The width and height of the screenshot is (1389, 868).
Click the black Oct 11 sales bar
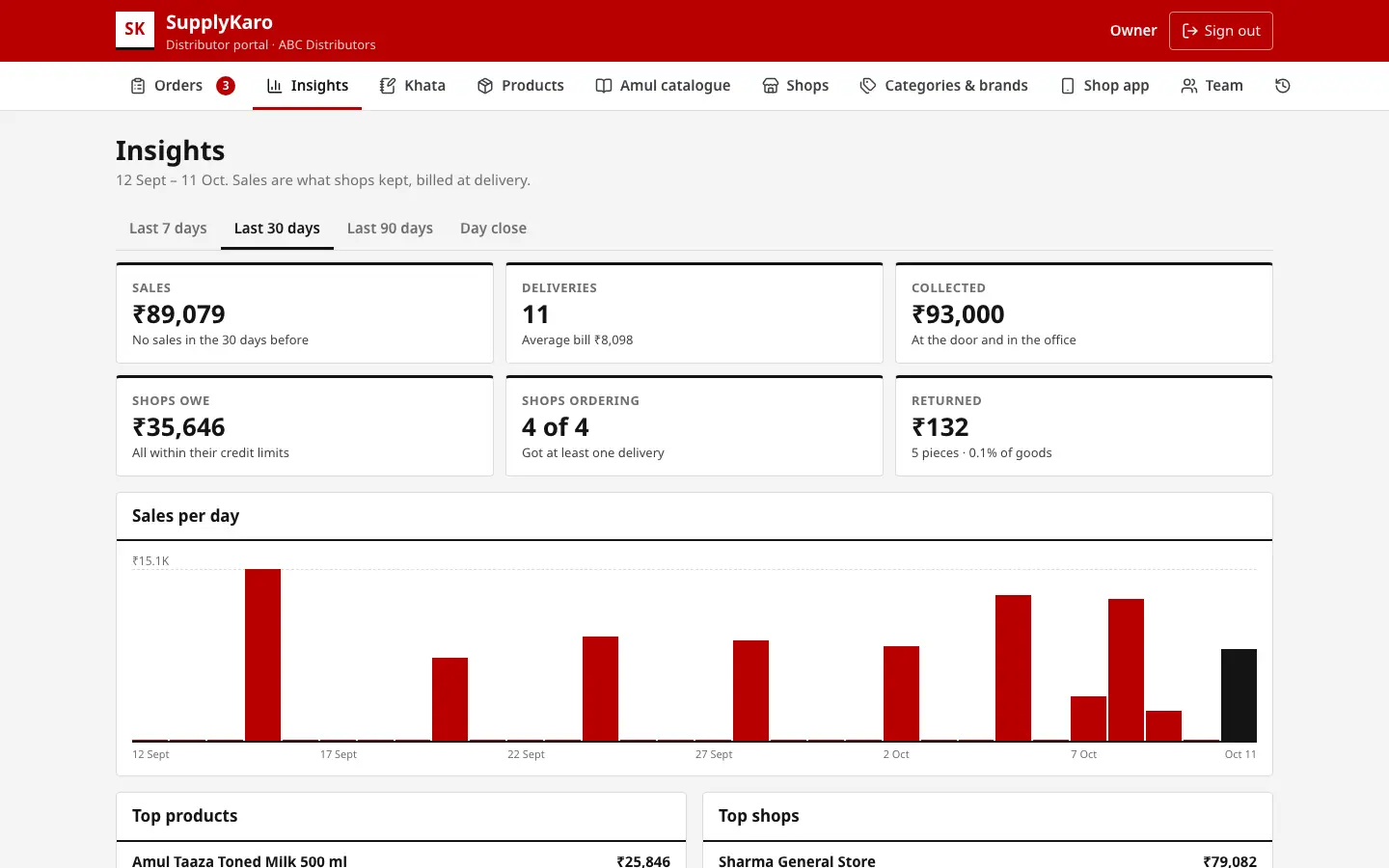[x=1239, y=695]
